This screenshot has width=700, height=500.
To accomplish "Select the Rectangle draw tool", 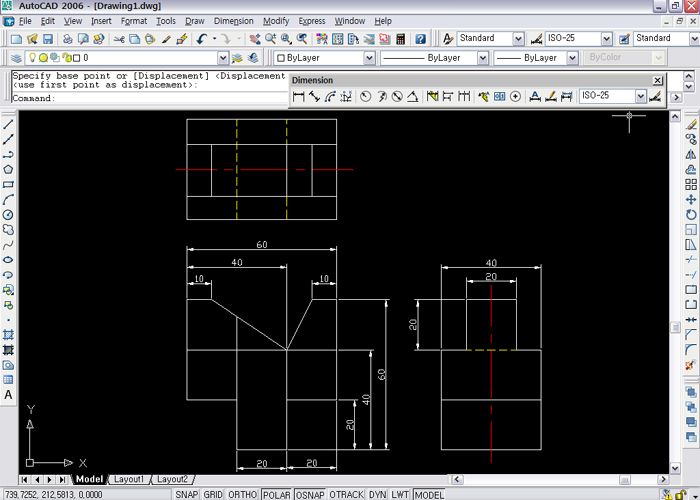I will click(x=8, y=184).
